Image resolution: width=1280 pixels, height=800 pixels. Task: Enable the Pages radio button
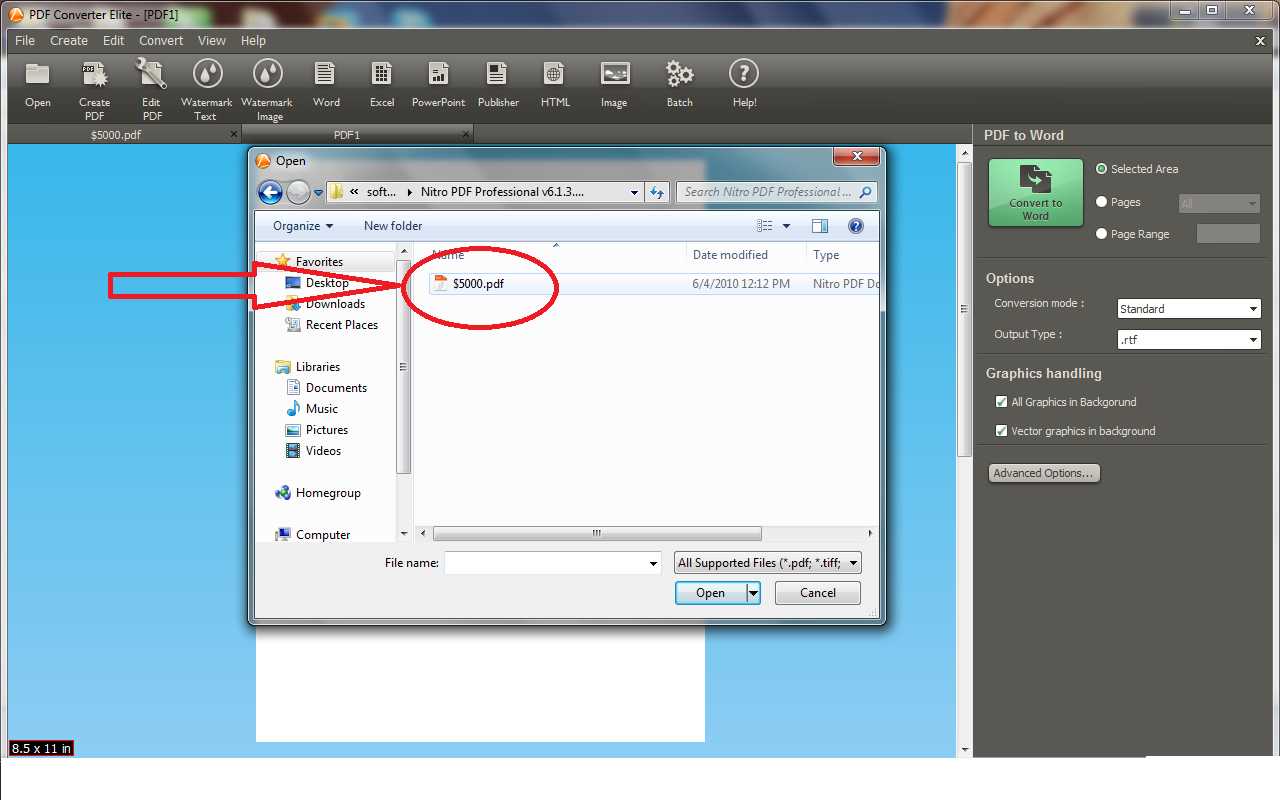pyautogui.click(x=1101, y=201)
